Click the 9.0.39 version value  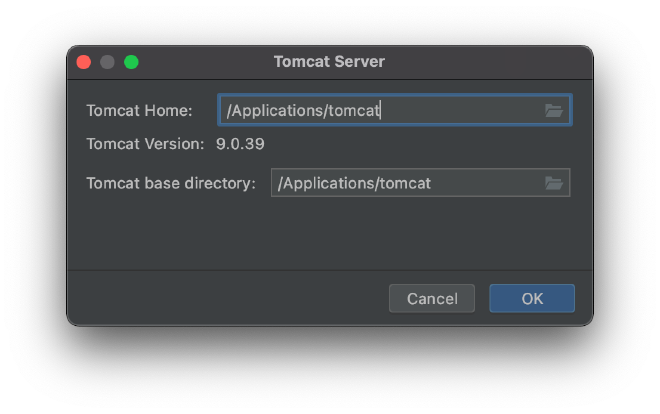coord(240,144)
